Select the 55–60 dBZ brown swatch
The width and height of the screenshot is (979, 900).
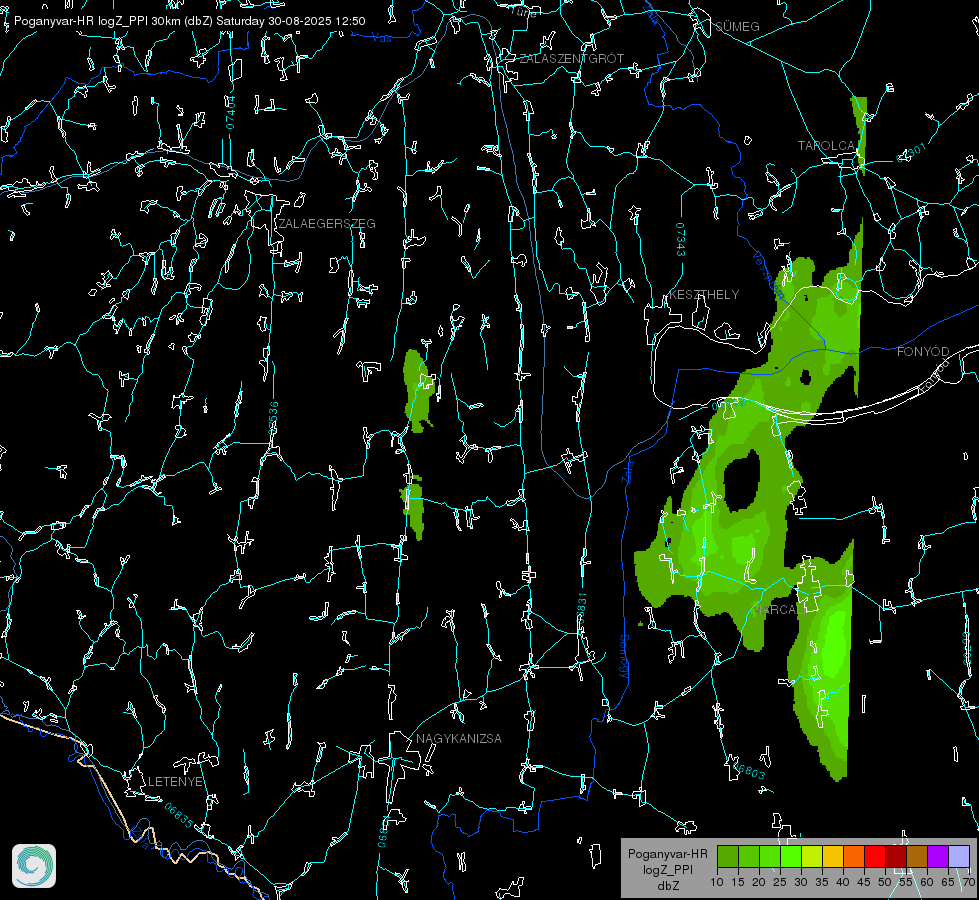pyautogui.click(x=917, y=856)
